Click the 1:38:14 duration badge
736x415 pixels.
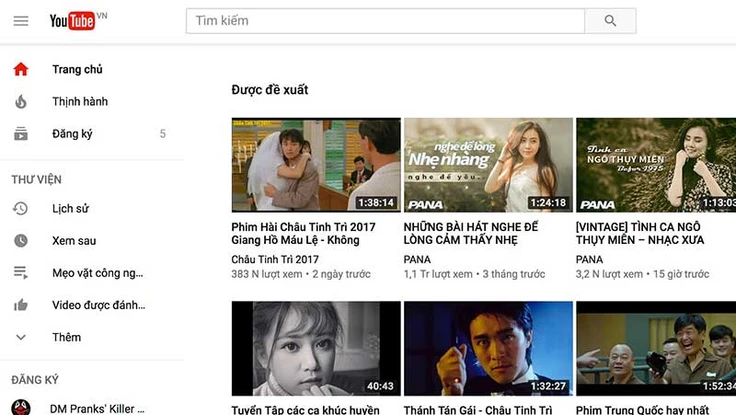[x=376, y=202]
